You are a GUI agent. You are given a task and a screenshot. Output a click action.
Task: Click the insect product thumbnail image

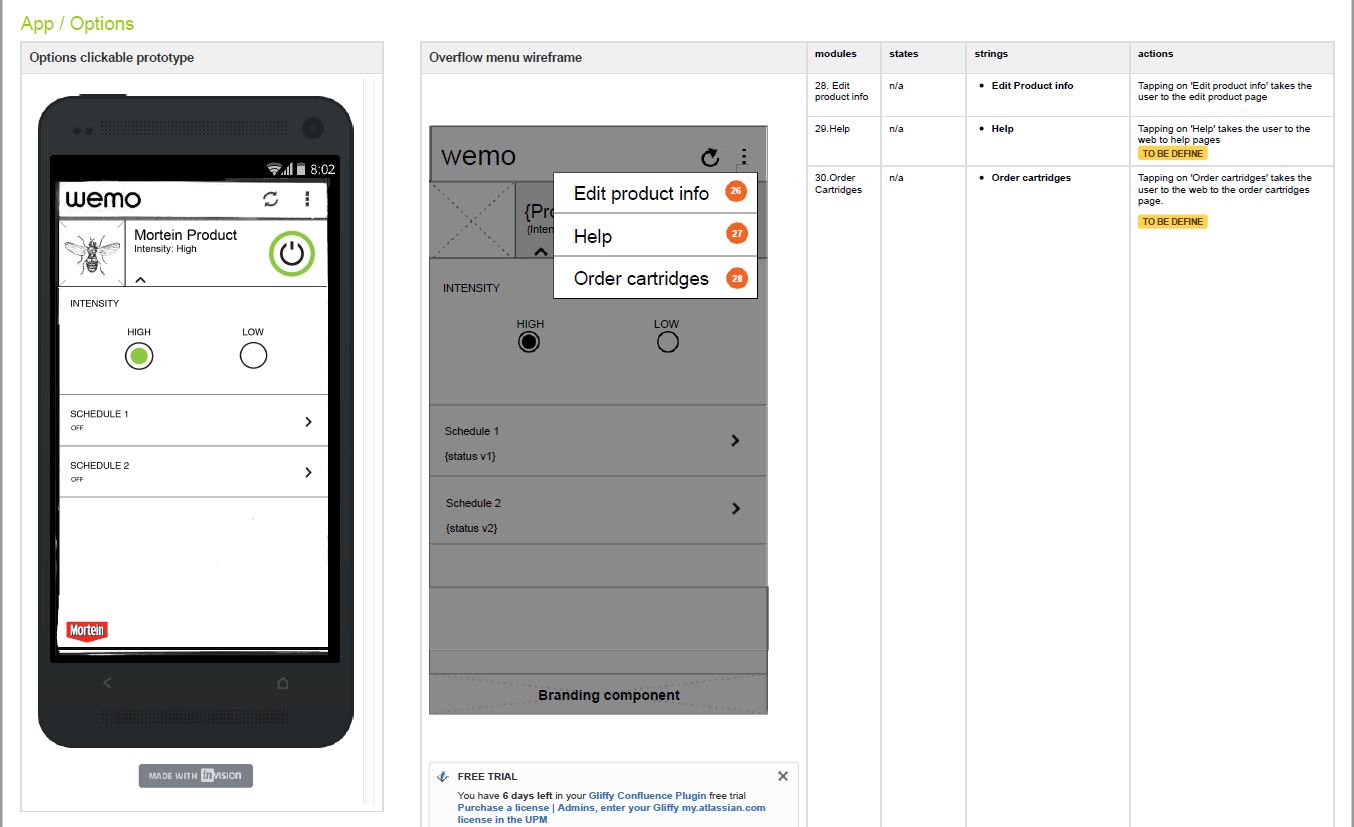(91, 251)
